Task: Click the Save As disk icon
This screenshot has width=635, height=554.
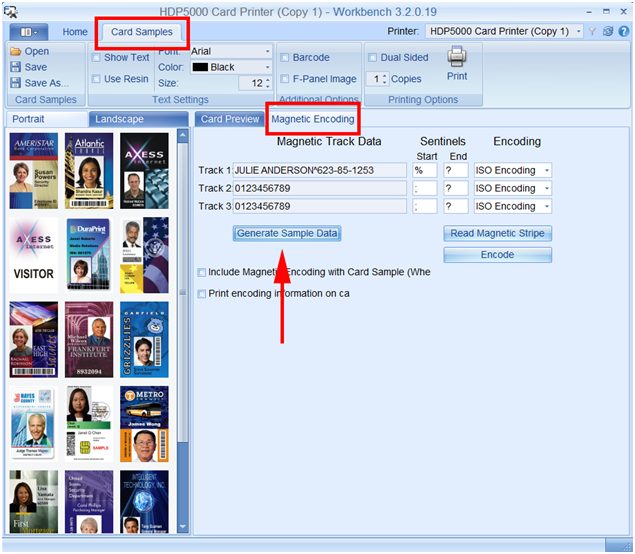Action: [x=14, y=84]
